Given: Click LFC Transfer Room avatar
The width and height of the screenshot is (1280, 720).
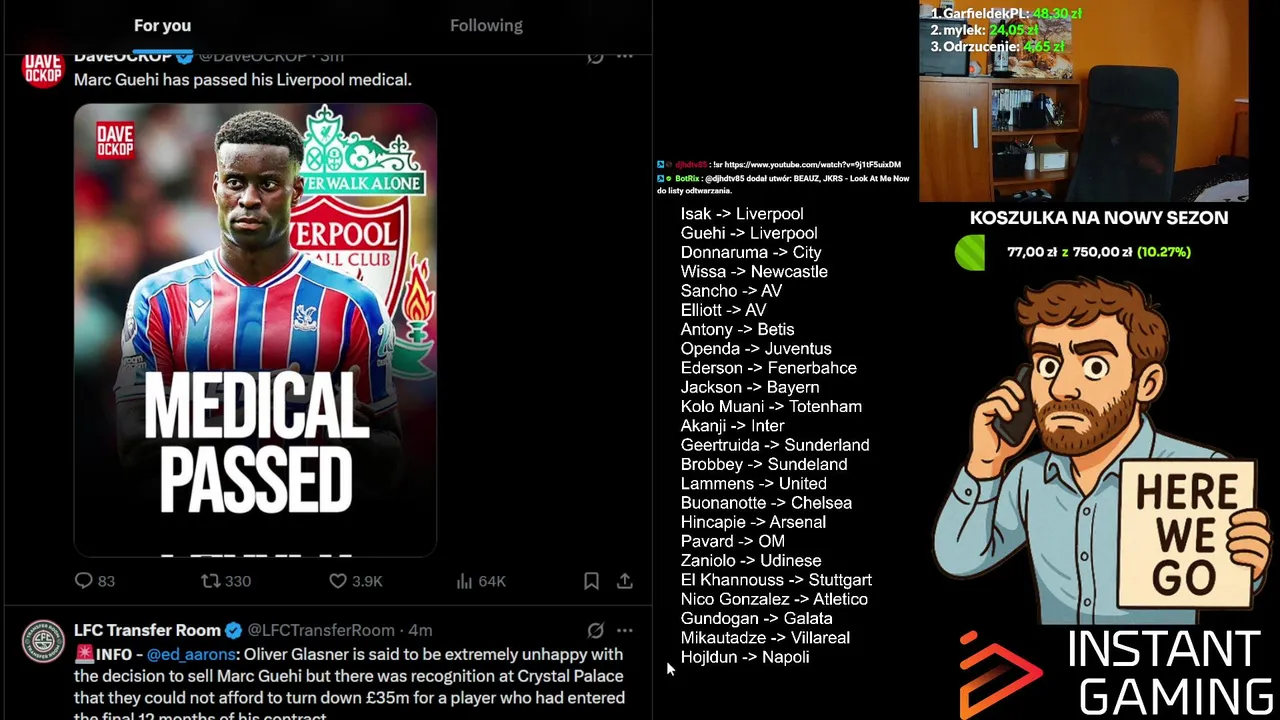Looking at the screenshot, I should (43, 642).
